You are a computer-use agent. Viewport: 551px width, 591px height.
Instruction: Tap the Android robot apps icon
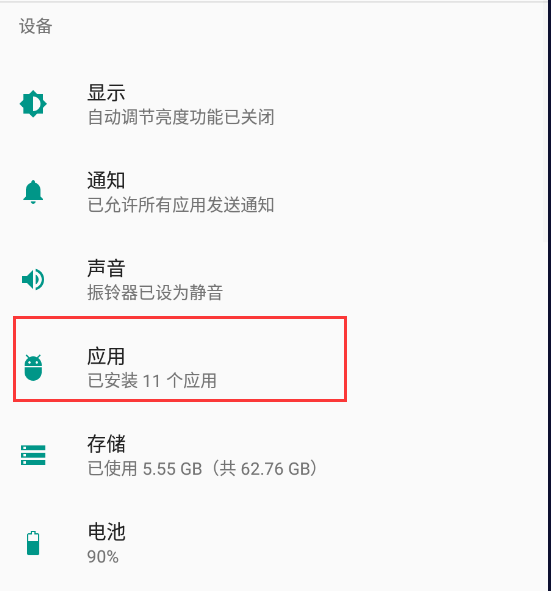coord(33,367)
